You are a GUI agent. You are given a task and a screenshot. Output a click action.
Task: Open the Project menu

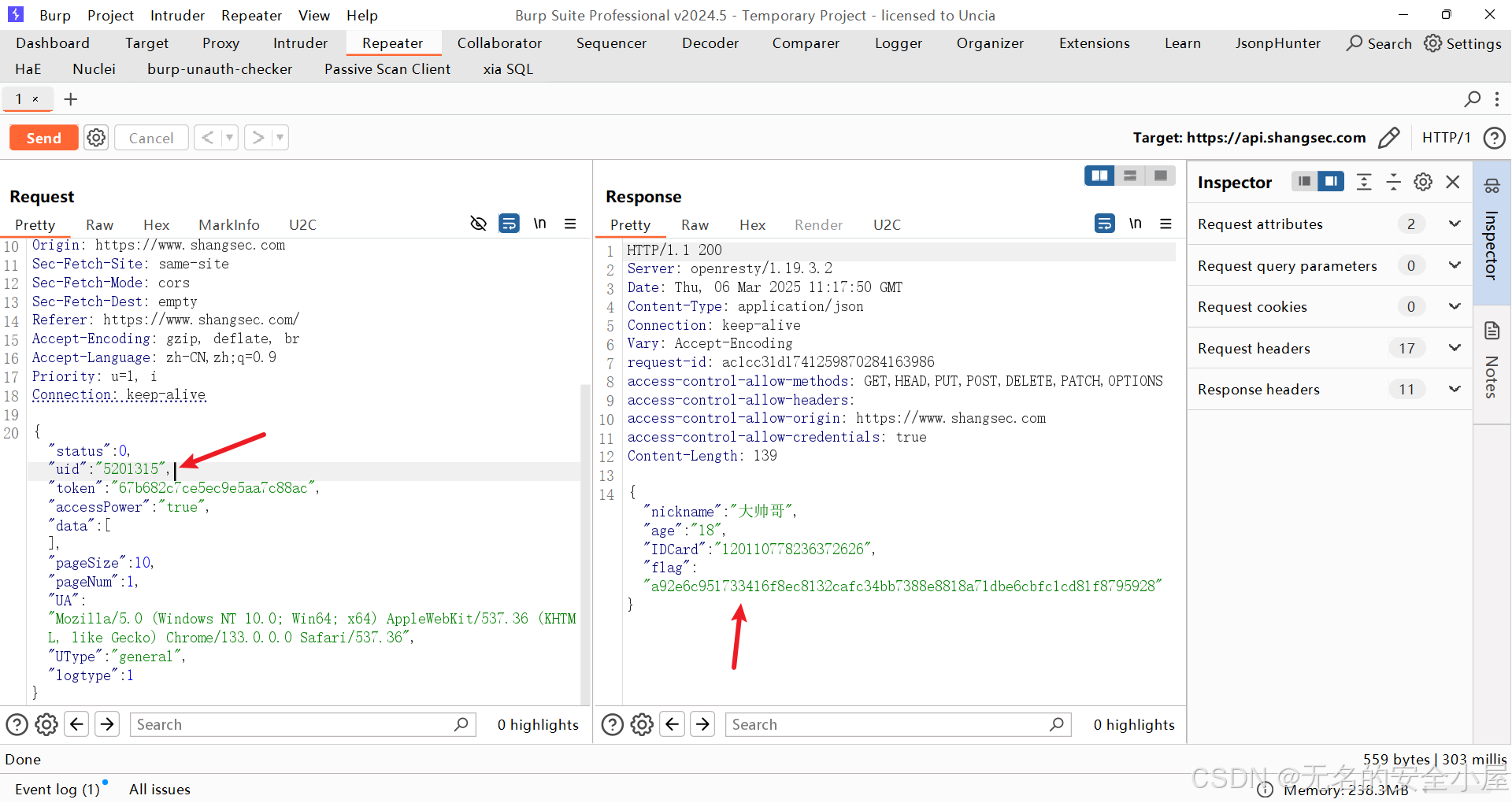click(x=110, y=15)
